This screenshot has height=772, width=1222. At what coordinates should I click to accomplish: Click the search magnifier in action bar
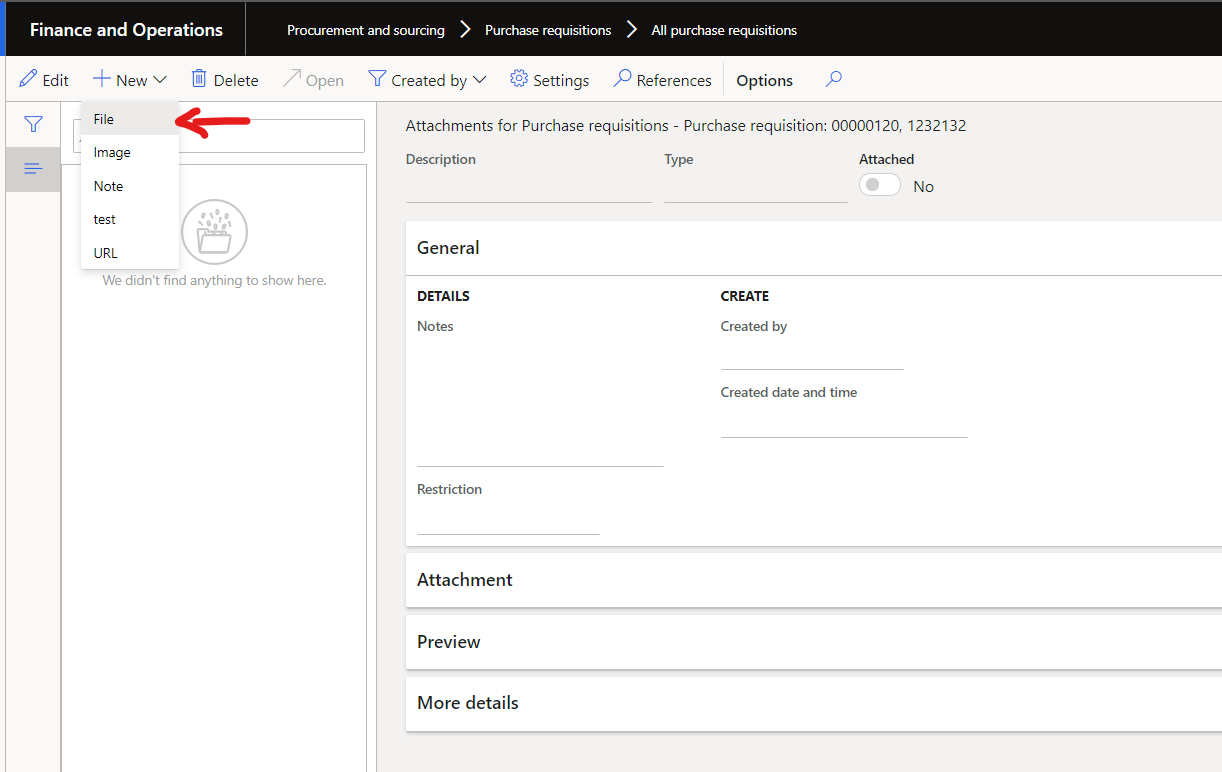[834, 79]
